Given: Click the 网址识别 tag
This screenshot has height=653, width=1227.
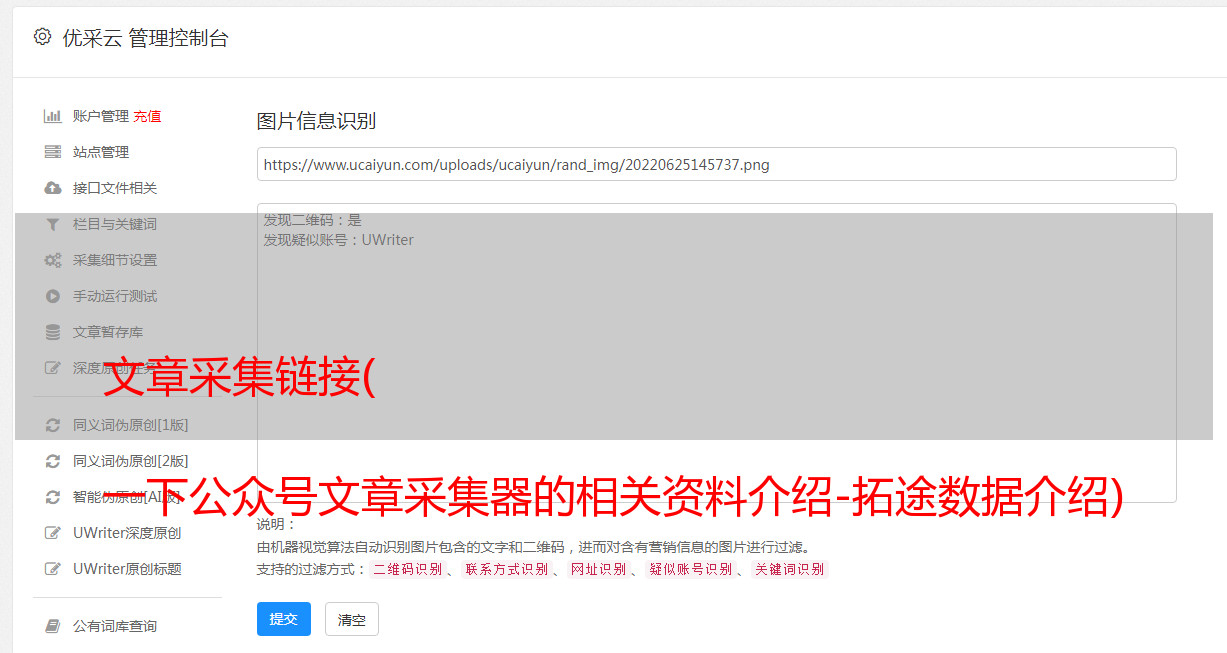Looking at the screenshot, I should (x=598, y=569).
